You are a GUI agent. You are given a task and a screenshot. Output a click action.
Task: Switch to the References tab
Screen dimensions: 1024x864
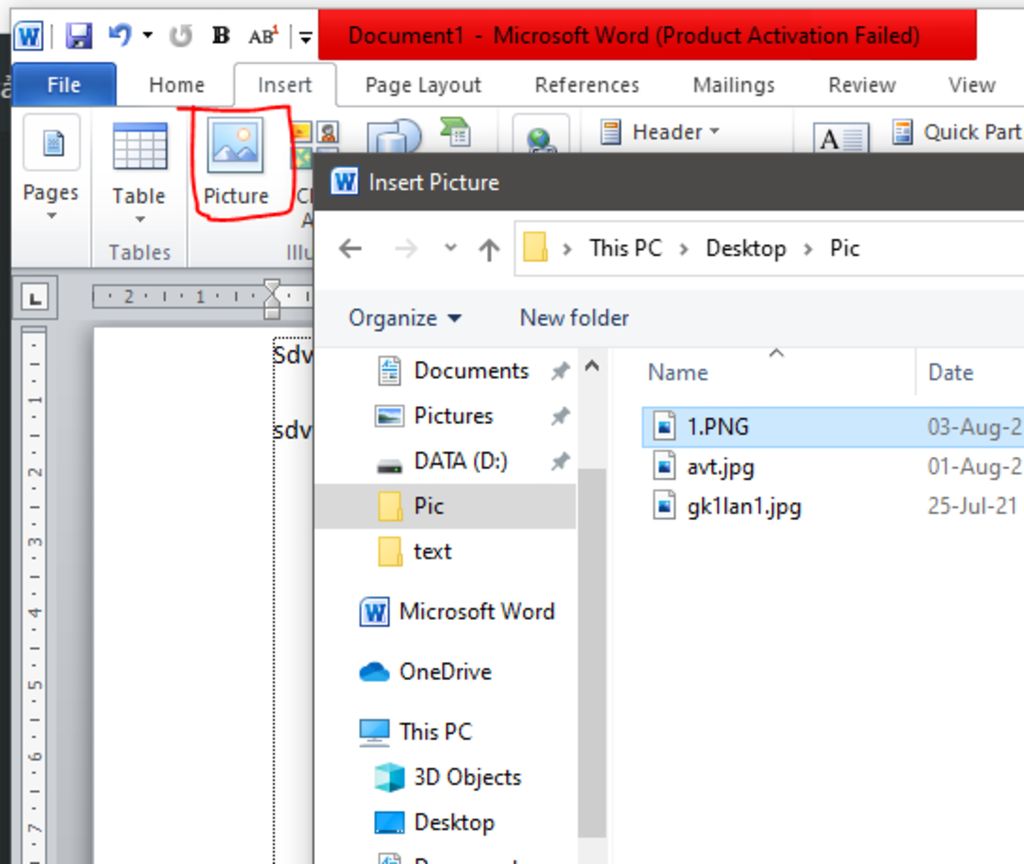click(586, 85)
